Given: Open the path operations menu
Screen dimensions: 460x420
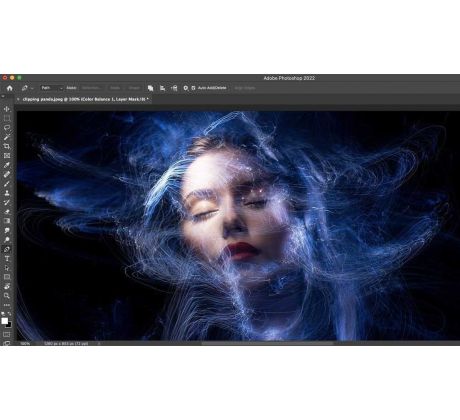Looking at the screenshot, I should [151, 88].
